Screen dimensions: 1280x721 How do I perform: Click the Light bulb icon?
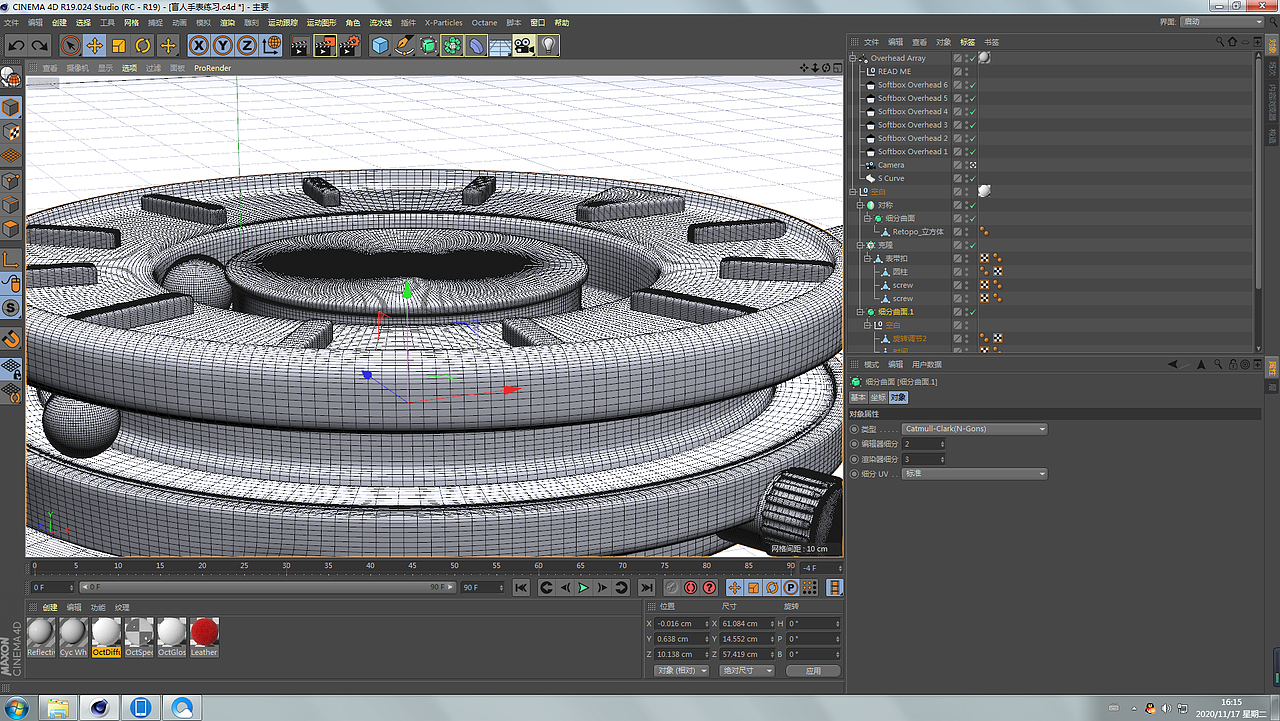549,45
